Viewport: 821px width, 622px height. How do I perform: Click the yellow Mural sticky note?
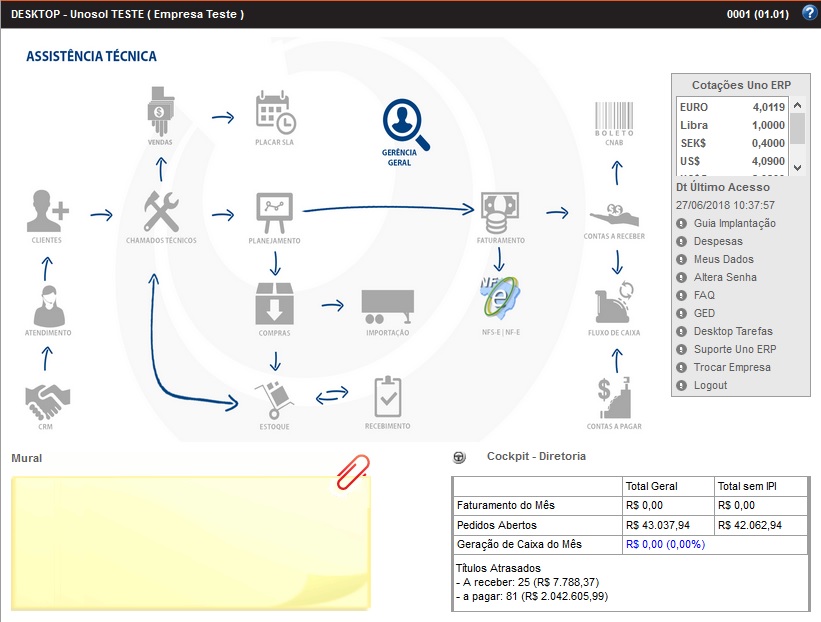tap(190, 540)
